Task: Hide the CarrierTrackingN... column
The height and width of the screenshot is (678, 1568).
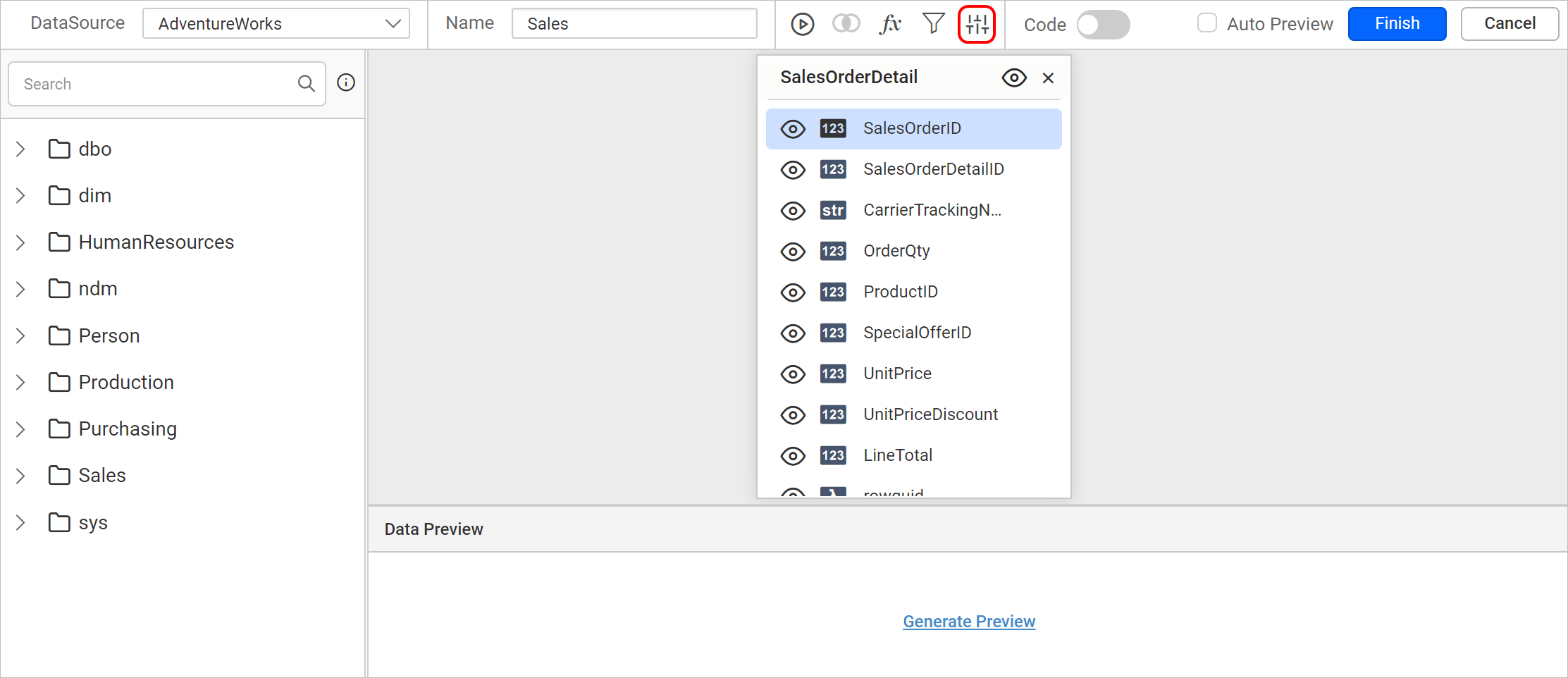Action: point(793,211)
